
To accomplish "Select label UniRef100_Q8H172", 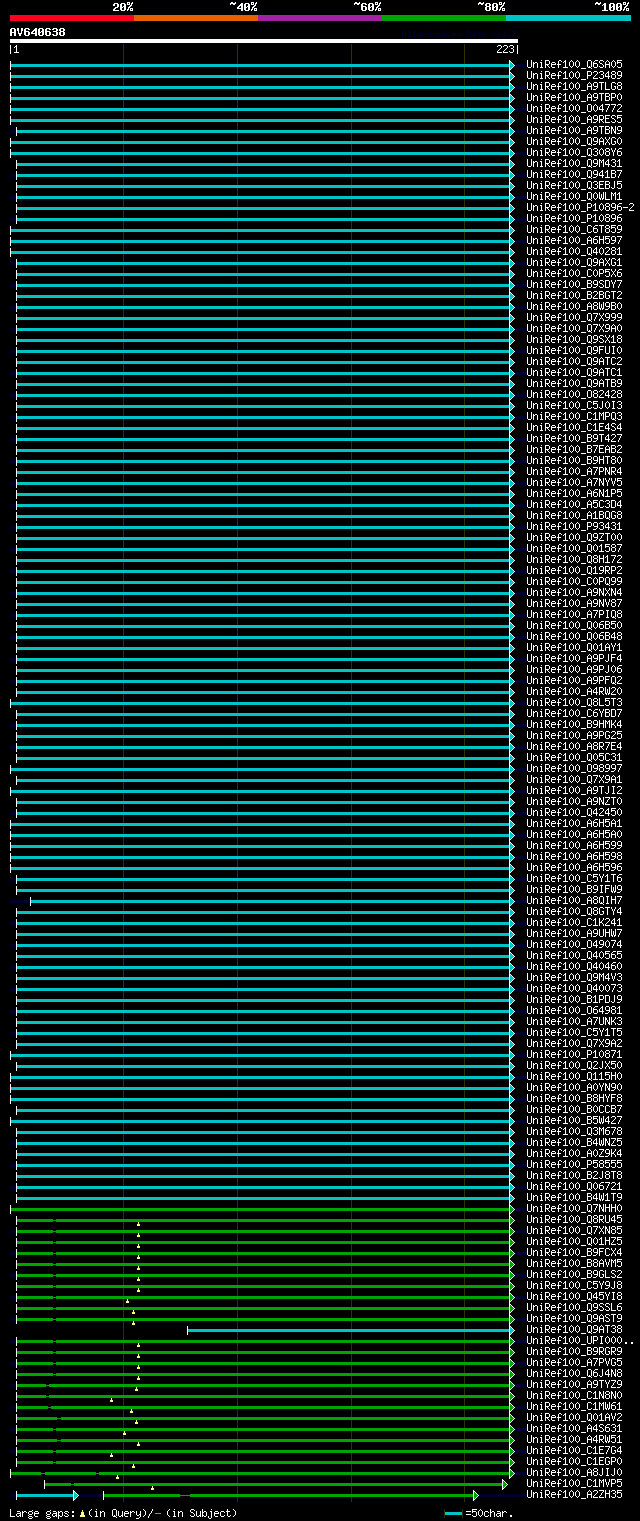I will tap(574, 559).
